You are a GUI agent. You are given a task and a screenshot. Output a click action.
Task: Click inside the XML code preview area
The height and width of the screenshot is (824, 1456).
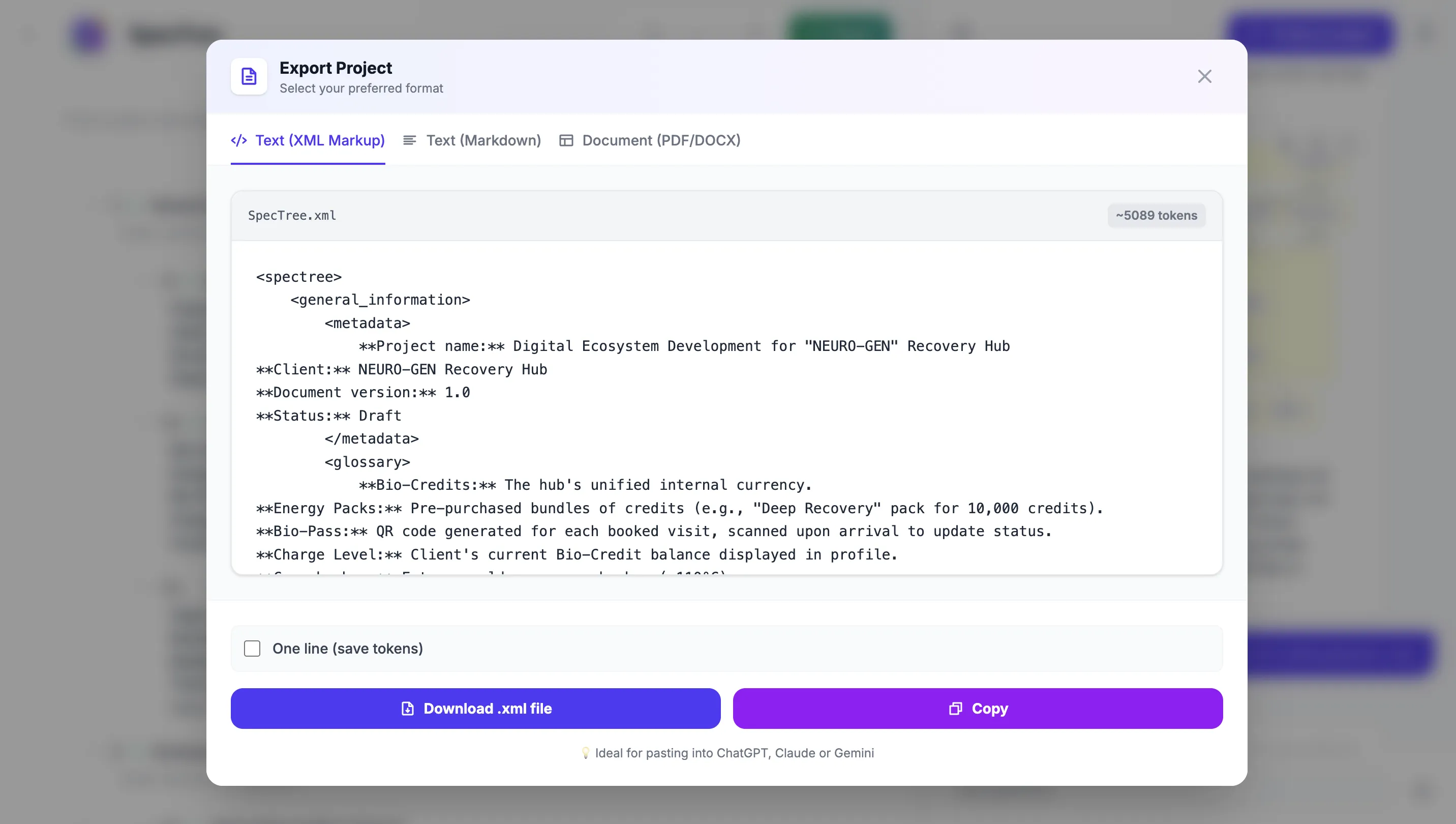(x=724, y=407)
